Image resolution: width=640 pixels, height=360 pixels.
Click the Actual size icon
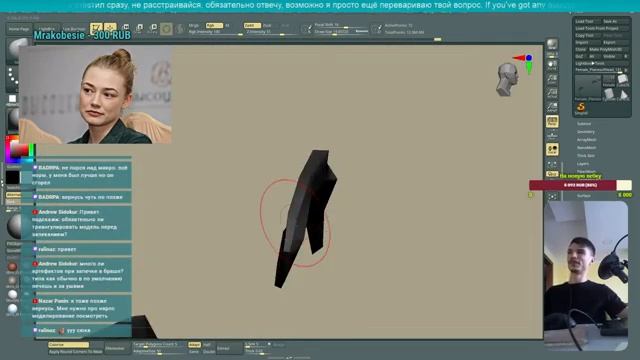click(552, 93)
